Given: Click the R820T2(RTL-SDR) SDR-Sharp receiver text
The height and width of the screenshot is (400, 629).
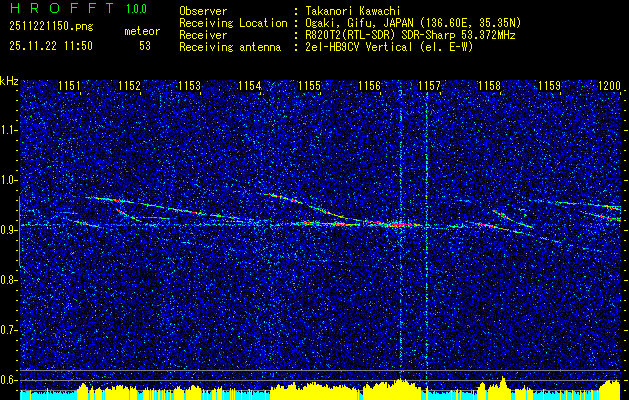Looking at the screenshot, I should pyautogui.click(x=410, y=35).
